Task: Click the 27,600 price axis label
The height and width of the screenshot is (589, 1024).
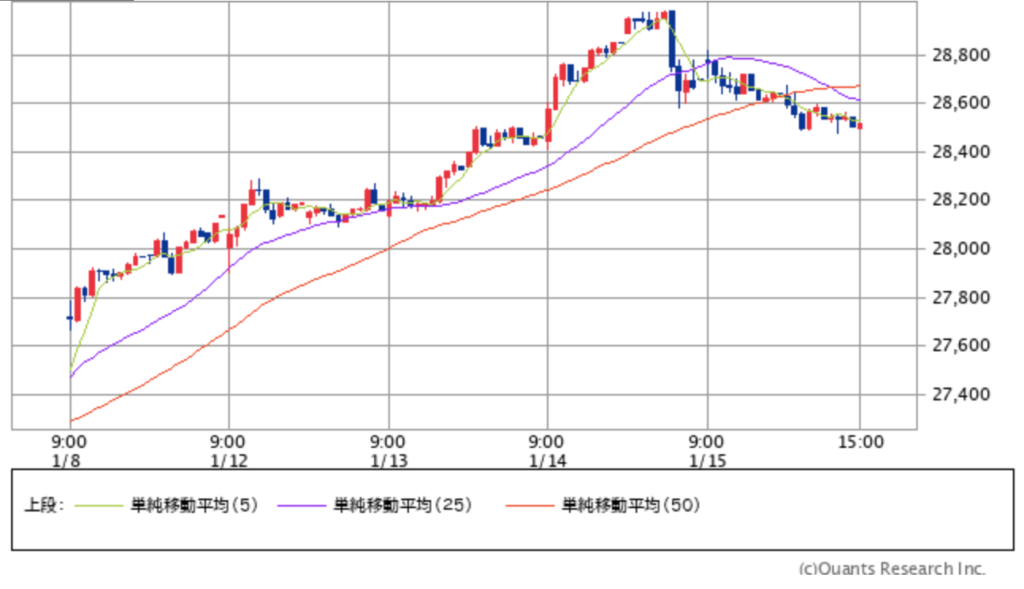Action: pyautogui.click(x=961, y=345)
